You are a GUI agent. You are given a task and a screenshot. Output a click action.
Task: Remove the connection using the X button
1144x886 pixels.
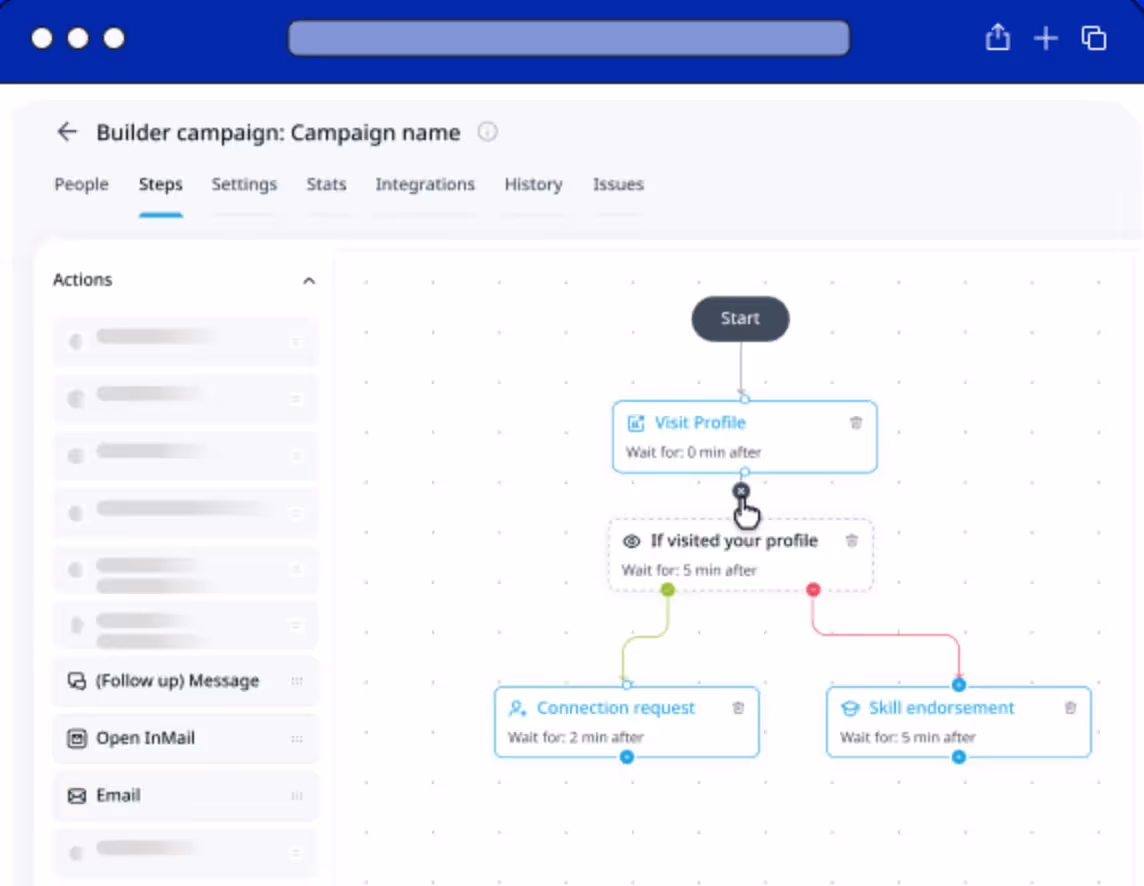741,491
